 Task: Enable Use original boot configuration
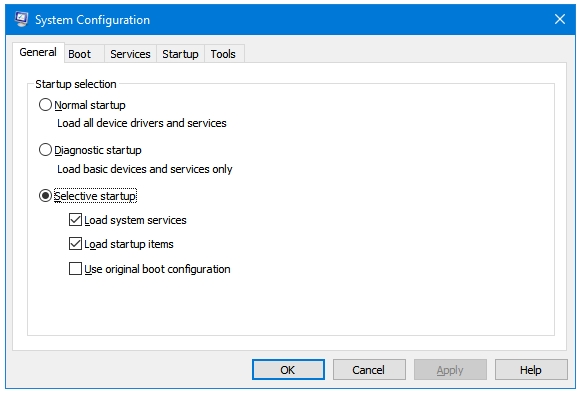pyautogui.click(x=75, y=269)
